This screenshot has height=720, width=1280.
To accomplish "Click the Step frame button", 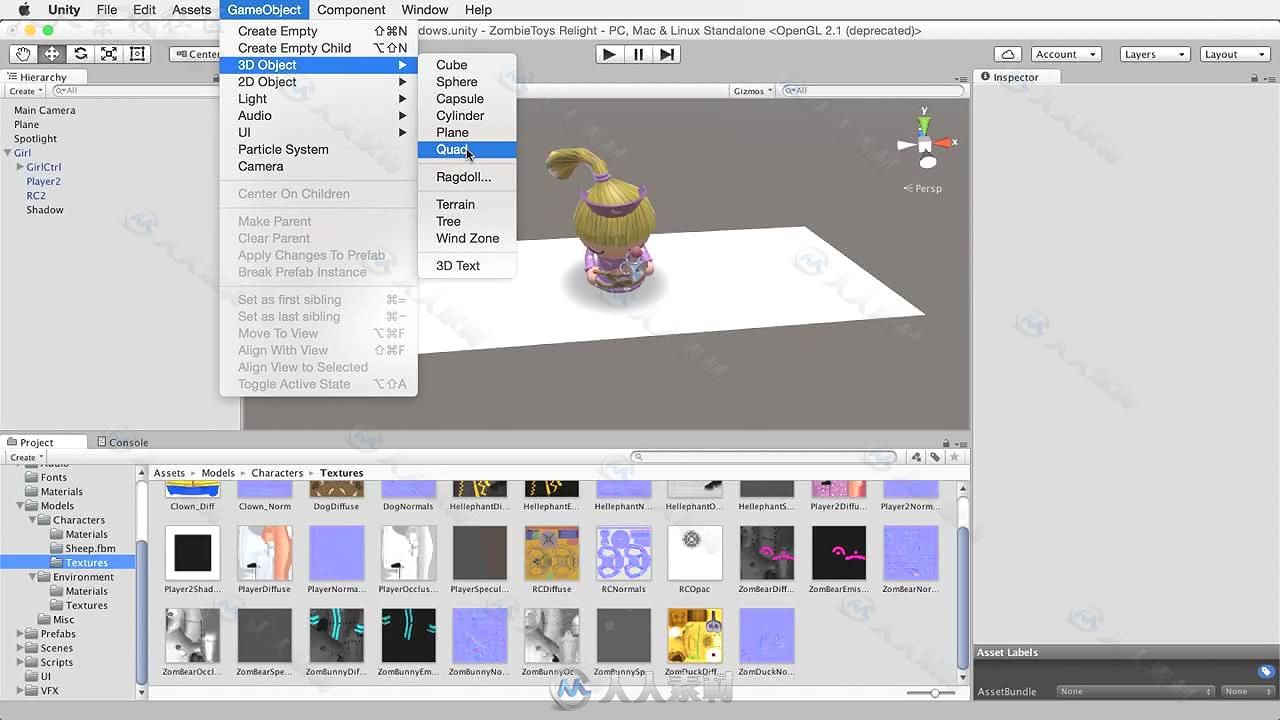I will (668, 54).
